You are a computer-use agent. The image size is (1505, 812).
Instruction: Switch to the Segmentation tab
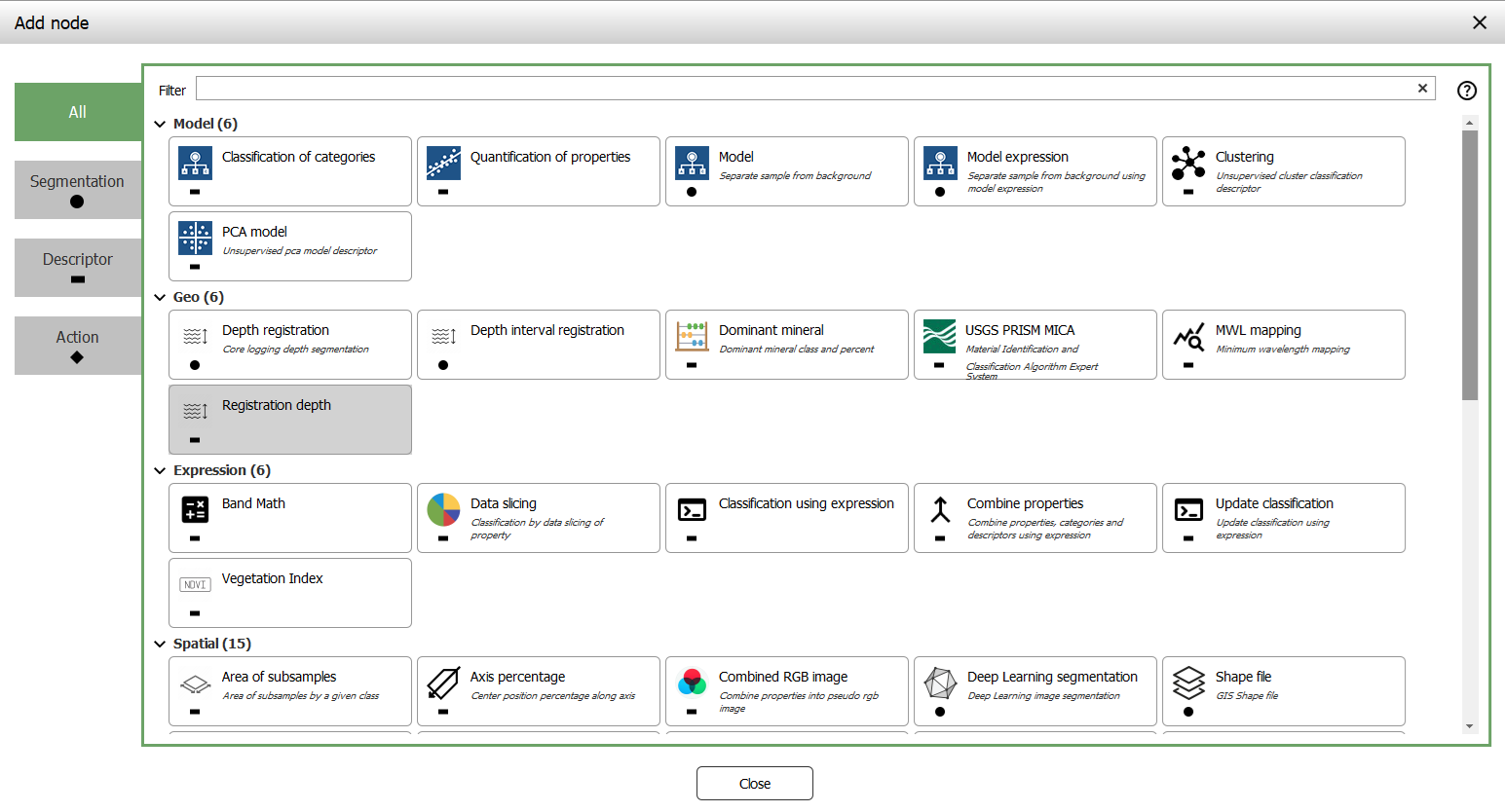[x=77, y=189]
